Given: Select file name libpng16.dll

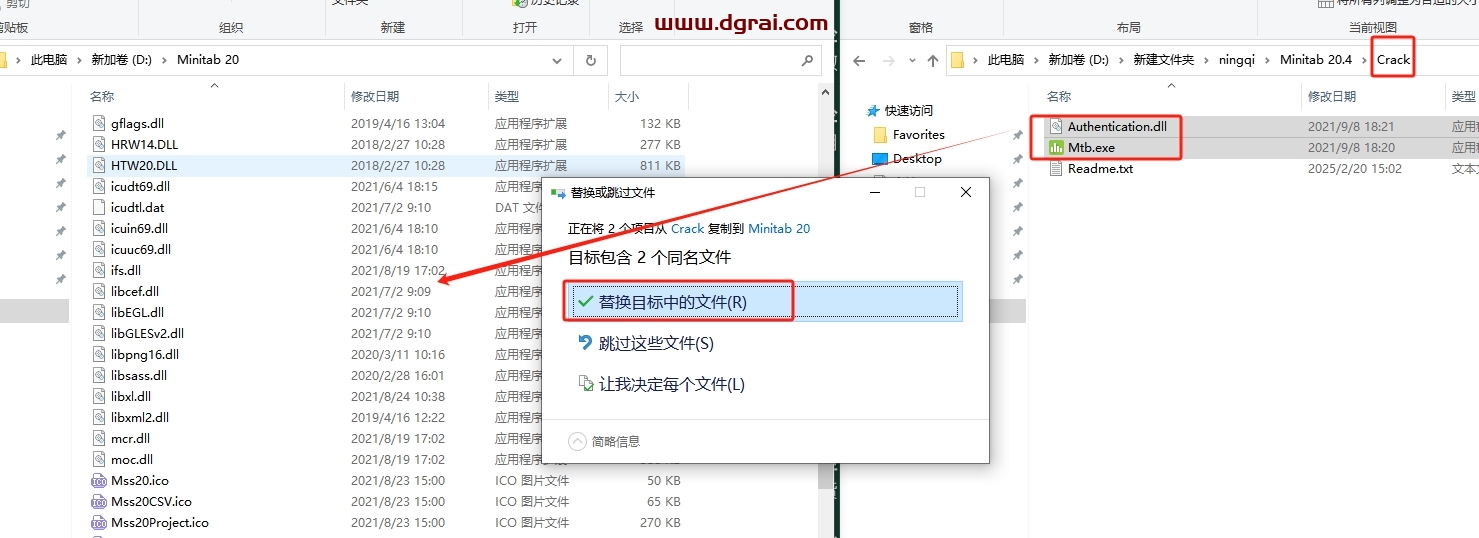Looking at the screenshot, I should (145, 354).
